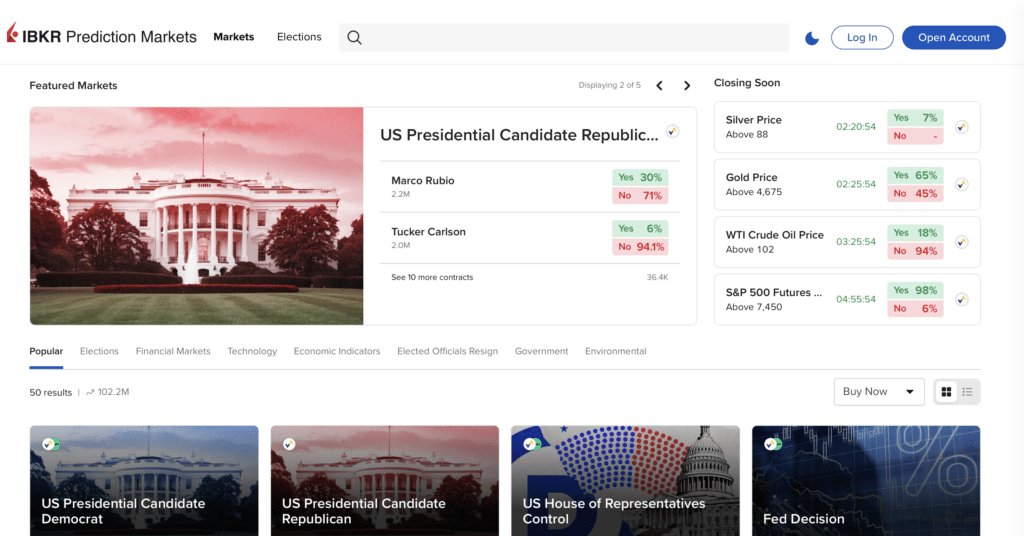Select the Popular tab
The height and width of the screenshot is (536, 1024).
coord(46,351)
